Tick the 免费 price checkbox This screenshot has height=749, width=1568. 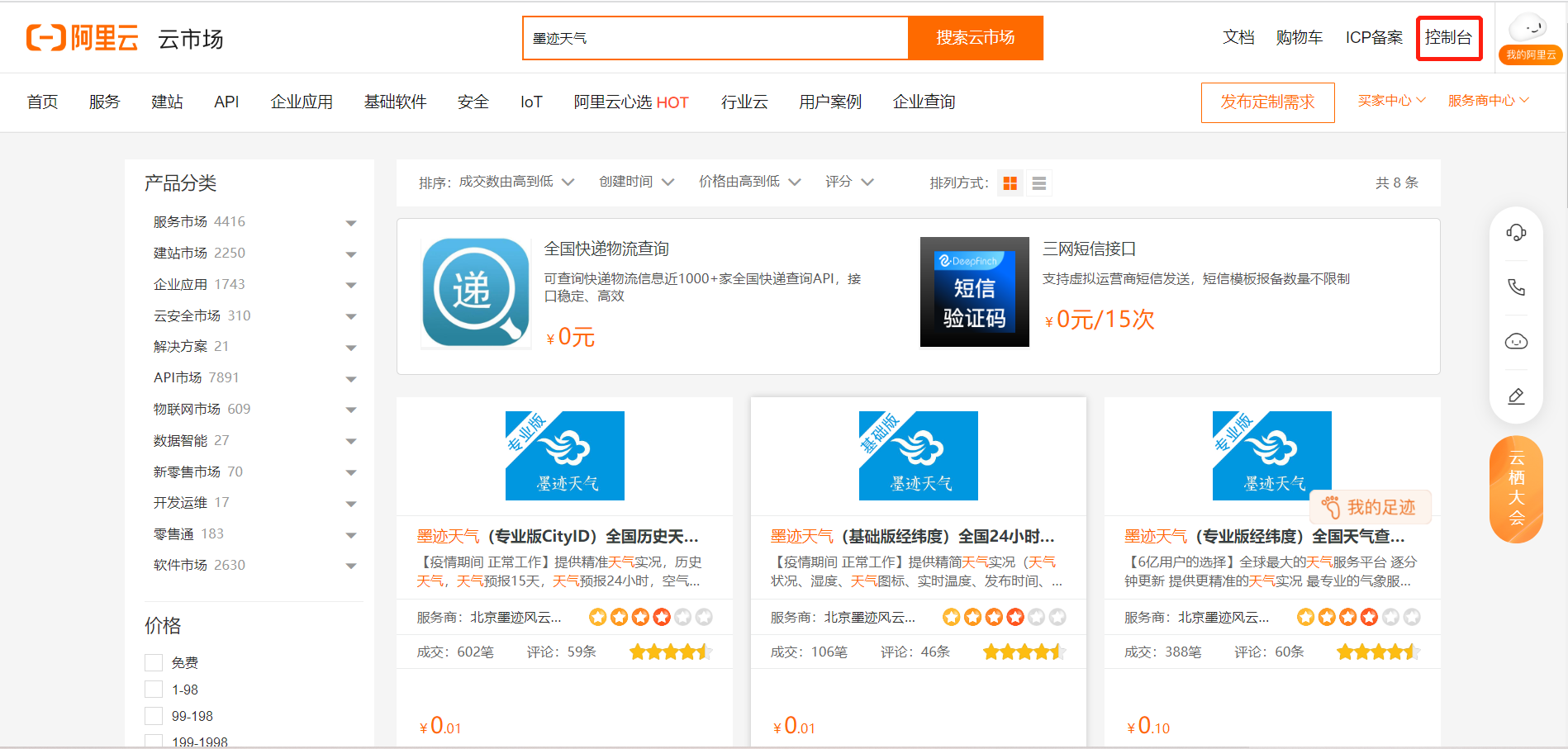(x=154, y=662)
